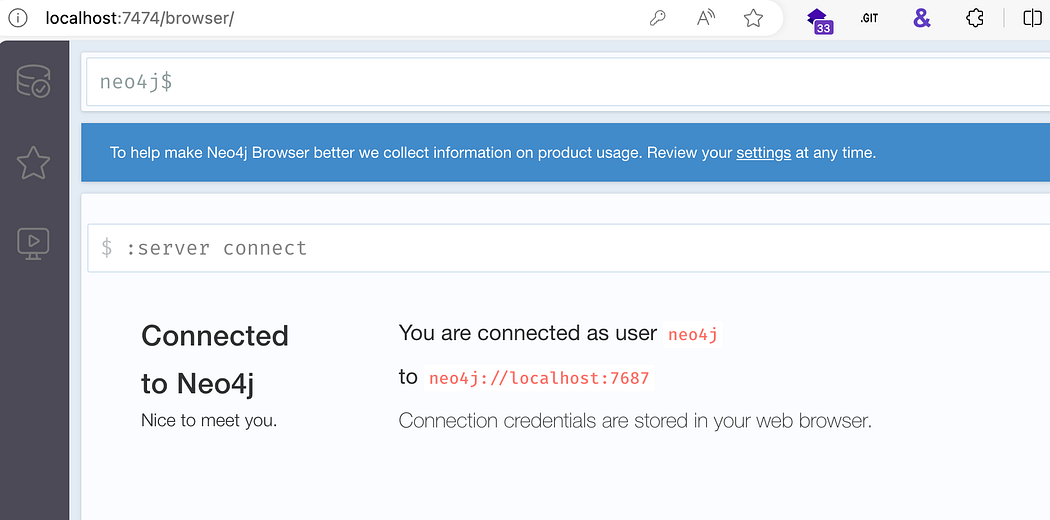Click the neo4j://localhost:7687 connection URL
The width and height of the screenshot is (1050, 520).
tap(539, 378)
